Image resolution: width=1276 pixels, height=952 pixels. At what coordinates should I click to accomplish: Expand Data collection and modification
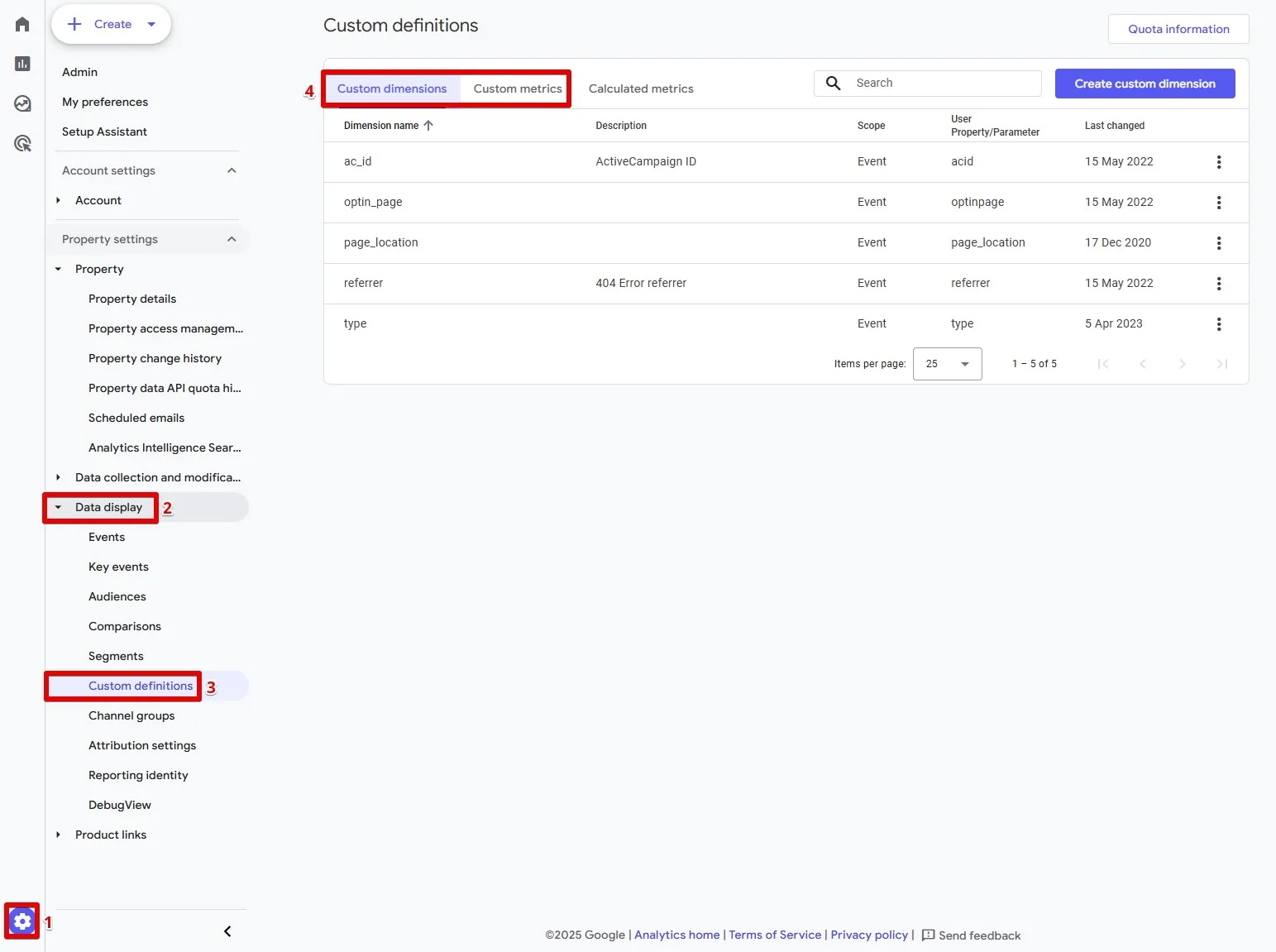(58, 477)
